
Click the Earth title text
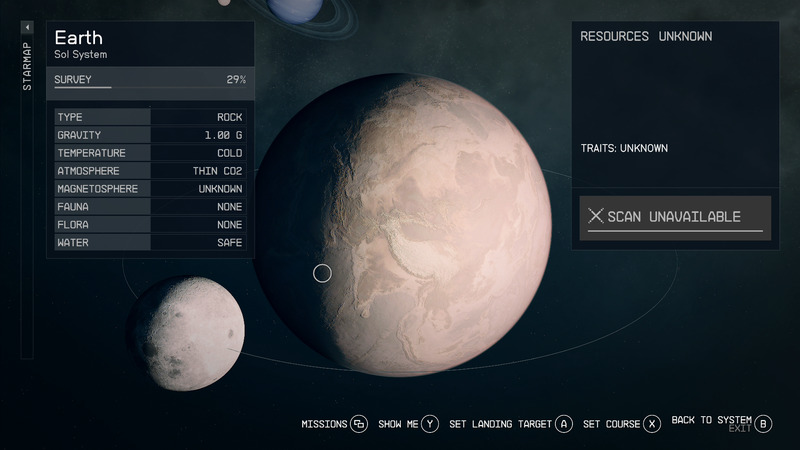coord(79,38)
